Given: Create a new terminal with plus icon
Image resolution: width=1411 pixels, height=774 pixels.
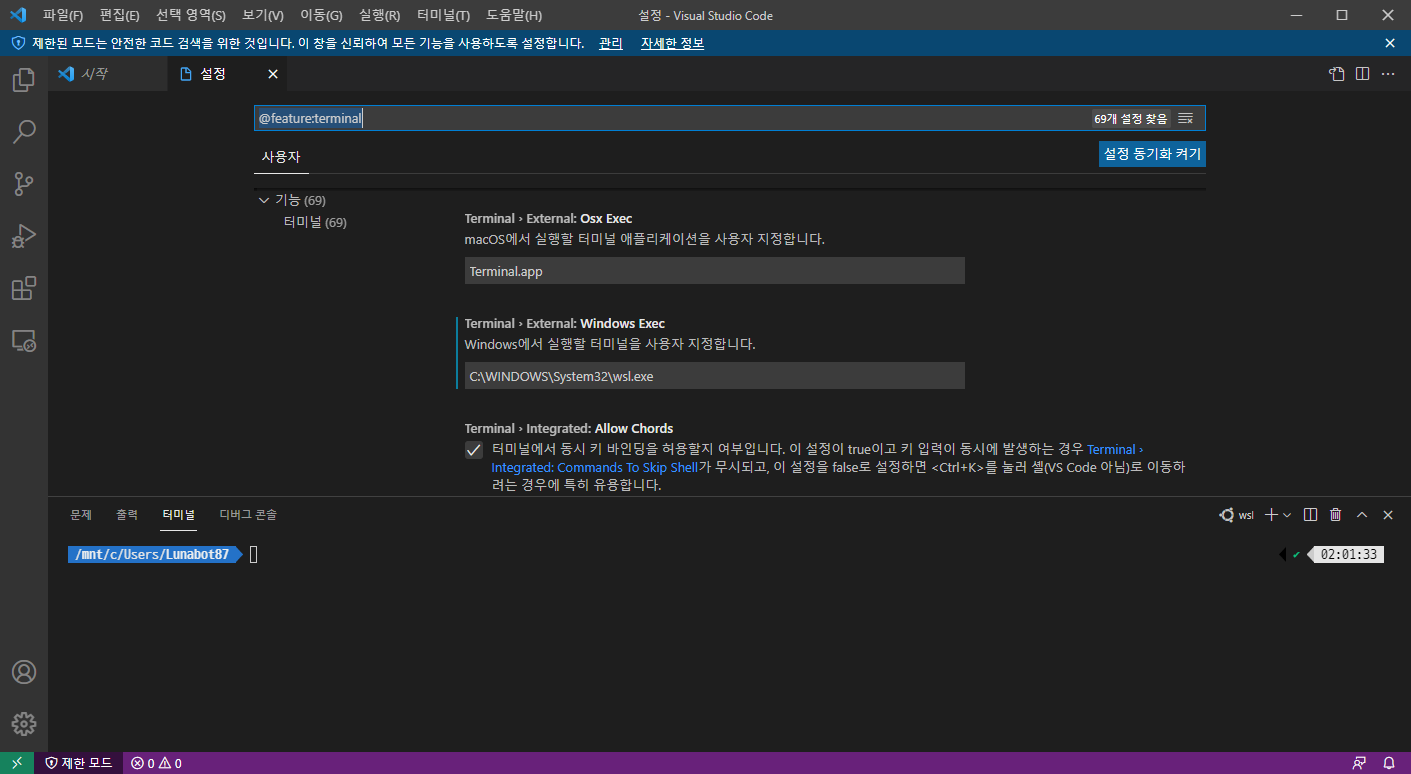Looking at the screenshot, I should [1271, 515].
